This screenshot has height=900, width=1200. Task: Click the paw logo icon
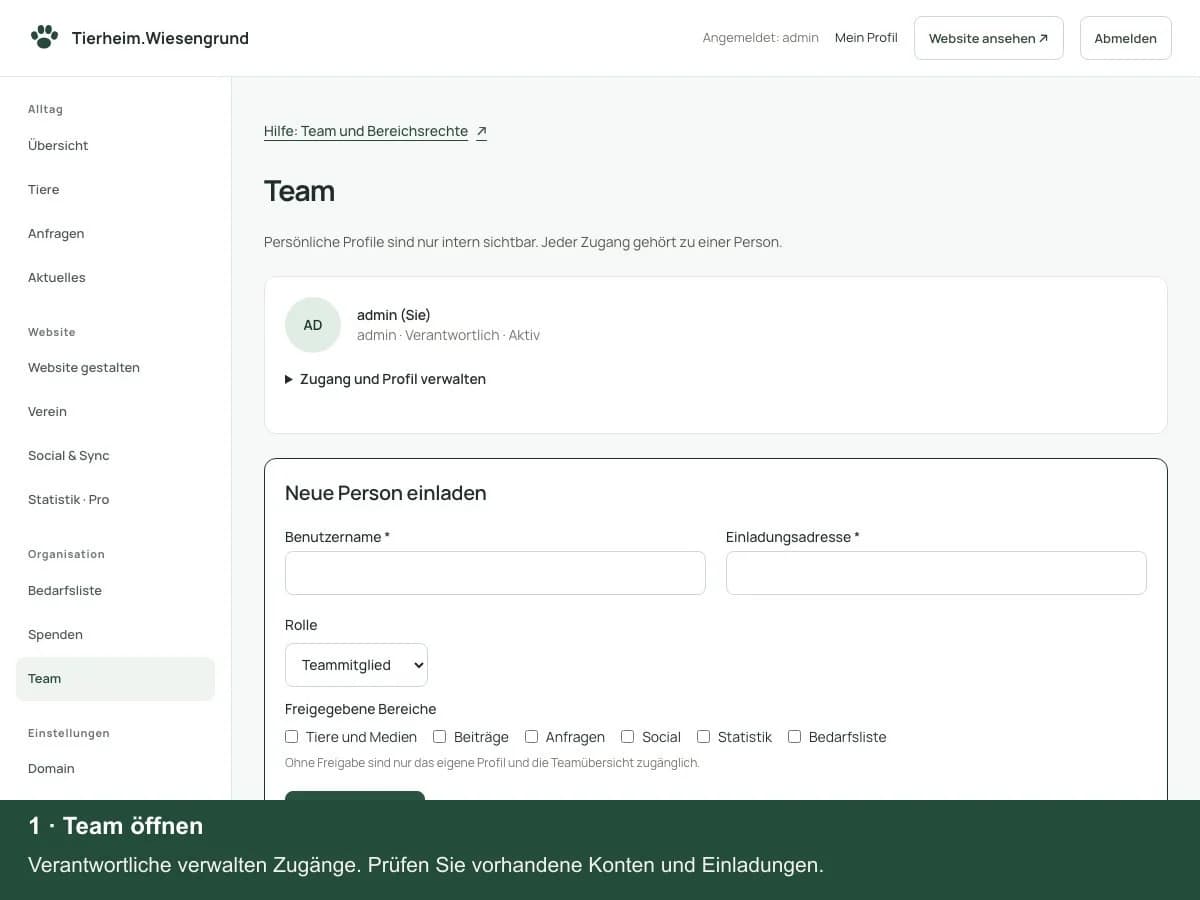coord(44,37)
